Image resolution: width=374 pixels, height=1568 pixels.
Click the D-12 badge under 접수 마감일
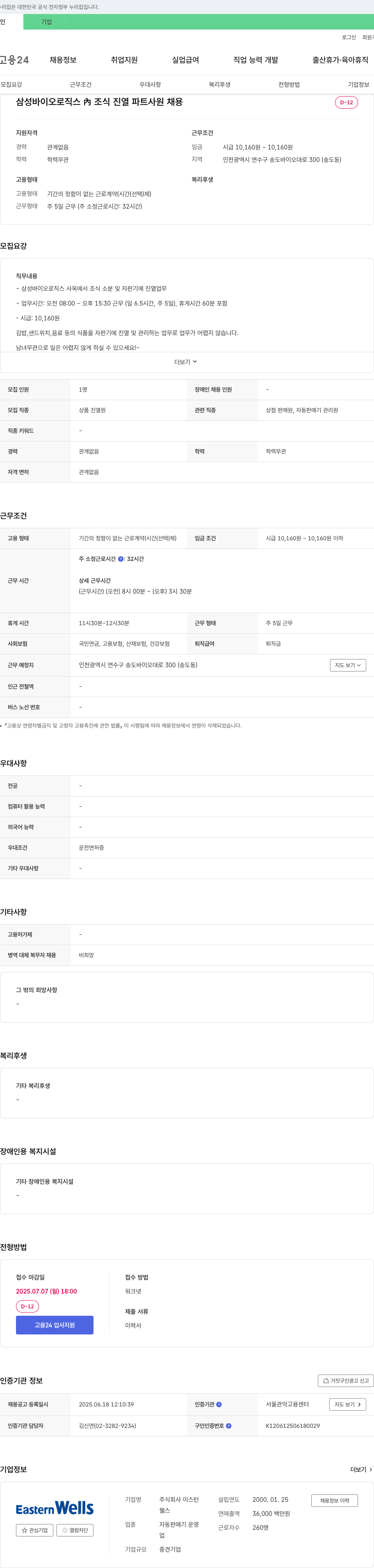click(27, 1306)
